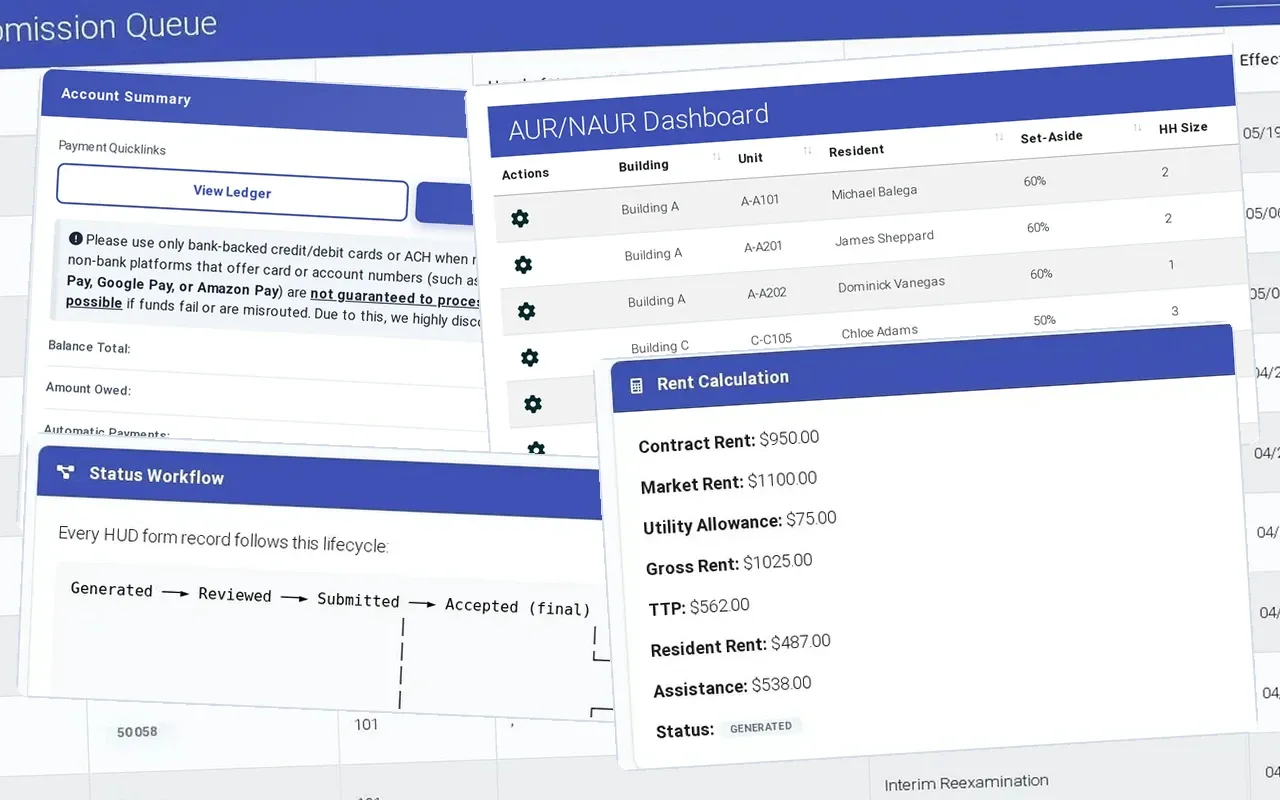Sort dashboard by Building column arrows
This screenshot has width=1280, height=800.
point(716,158)
